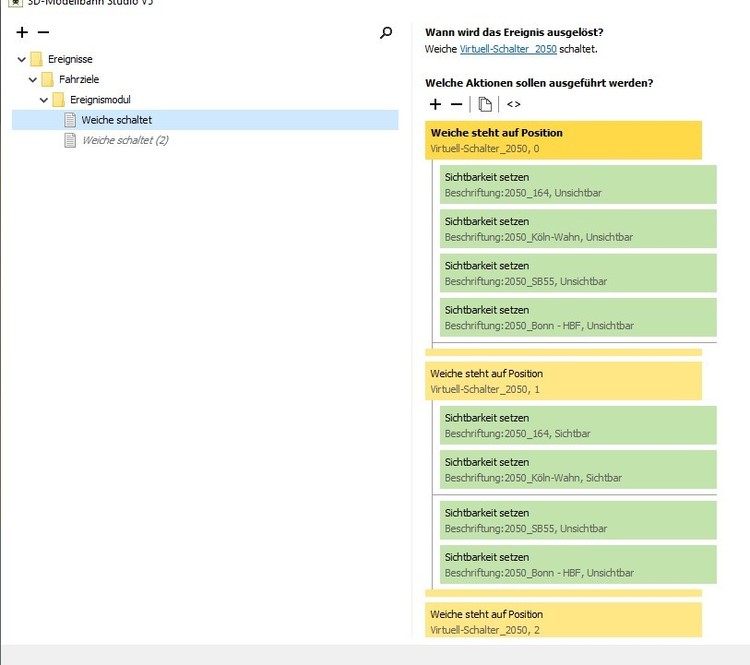Open the script code view icon
Image resolution: width=750 pixels, height=665 pixels.
tap(513, 104)
